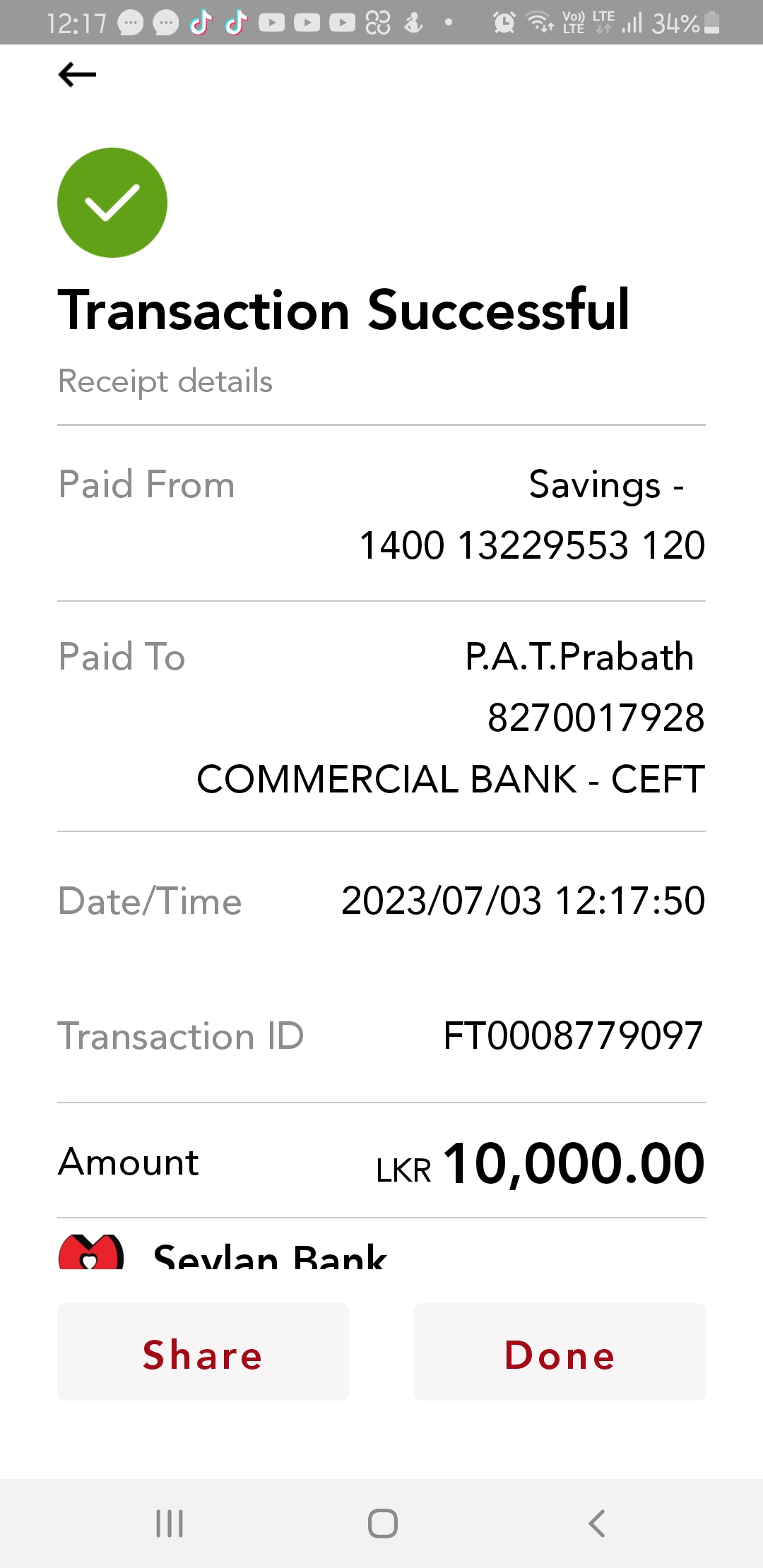Tap the status bar clock showing 12:17
Image resolution: width=763 pixels, height=1568 pixels.
[x=76, y=24]
